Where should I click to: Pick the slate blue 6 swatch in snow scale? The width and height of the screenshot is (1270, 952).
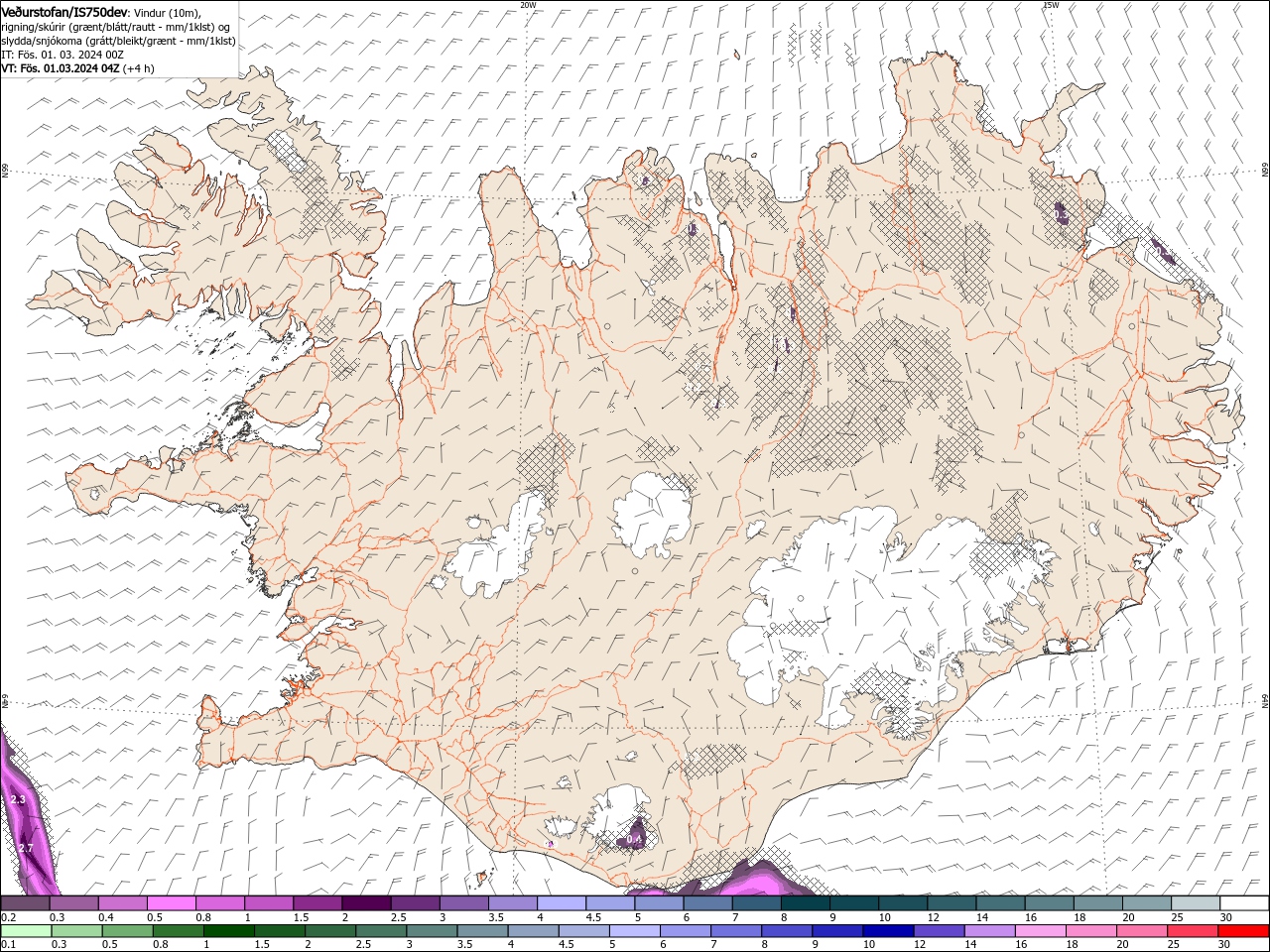pos(707,902)
